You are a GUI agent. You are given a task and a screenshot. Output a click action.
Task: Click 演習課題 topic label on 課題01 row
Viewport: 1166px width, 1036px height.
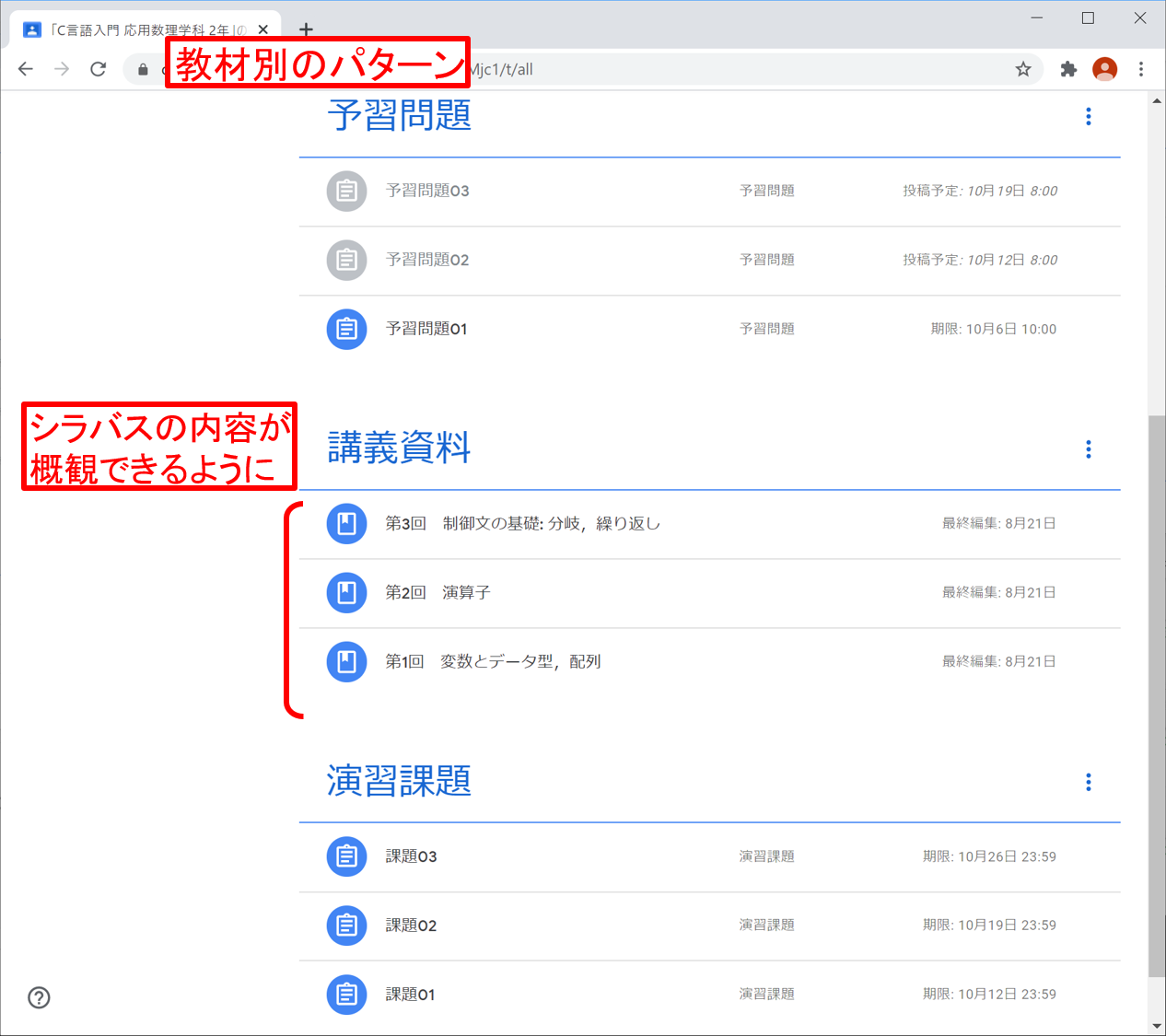tap(766, 994)
